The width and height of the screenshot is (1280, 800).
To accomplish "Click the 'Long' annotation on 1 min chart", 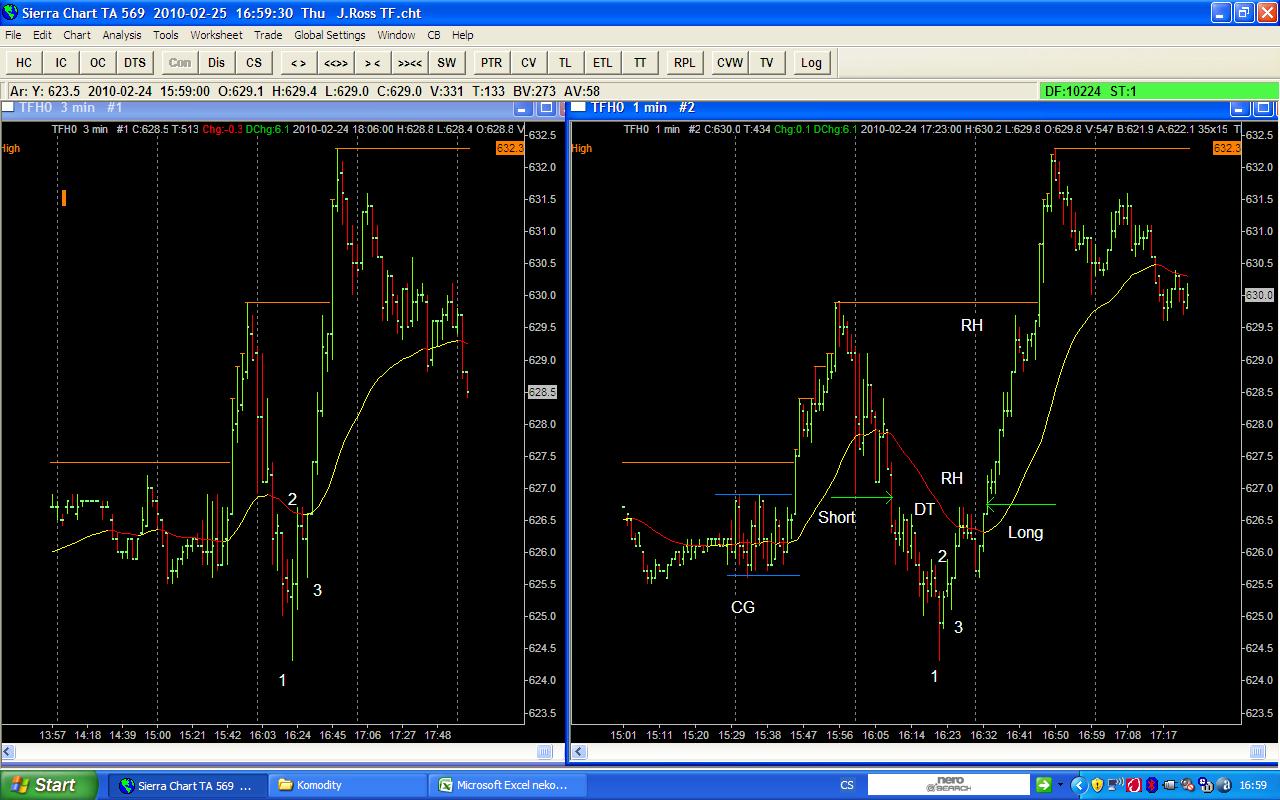I will [1025, 532].
